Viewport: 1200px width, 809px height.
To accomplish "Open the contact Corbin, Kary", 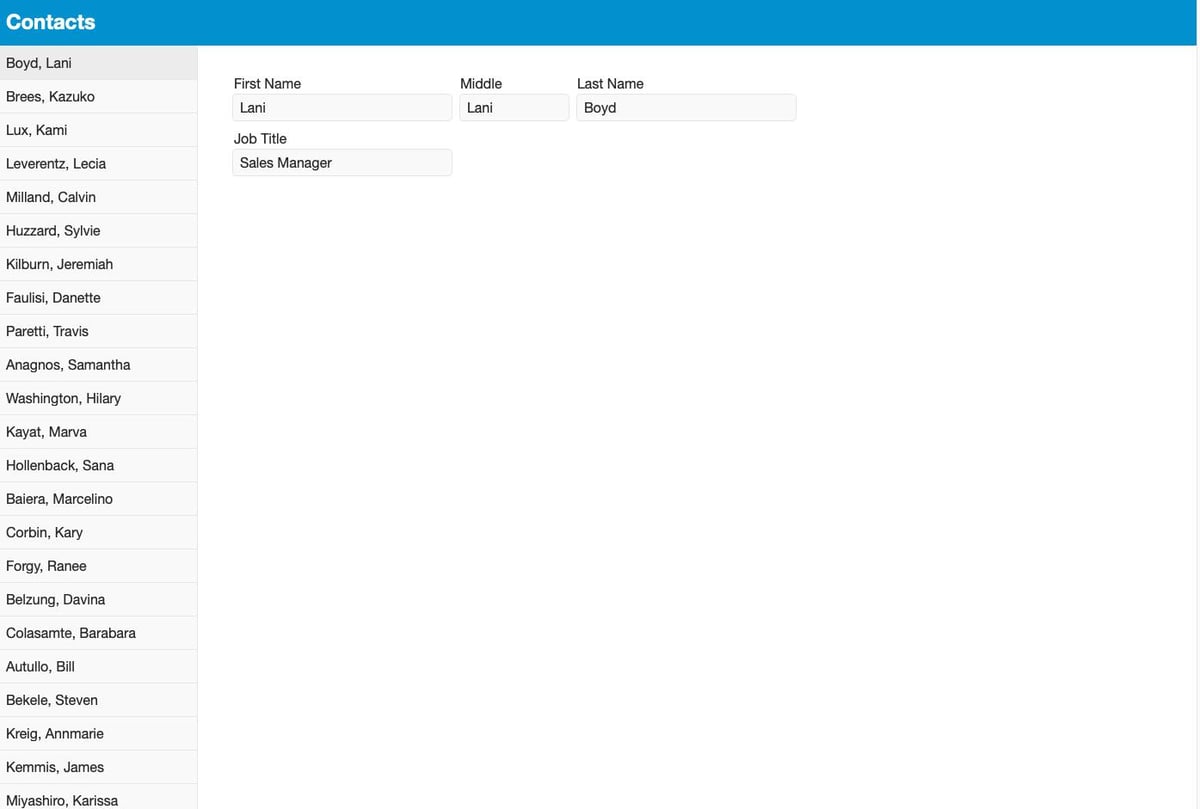I will tap(98, 532).
